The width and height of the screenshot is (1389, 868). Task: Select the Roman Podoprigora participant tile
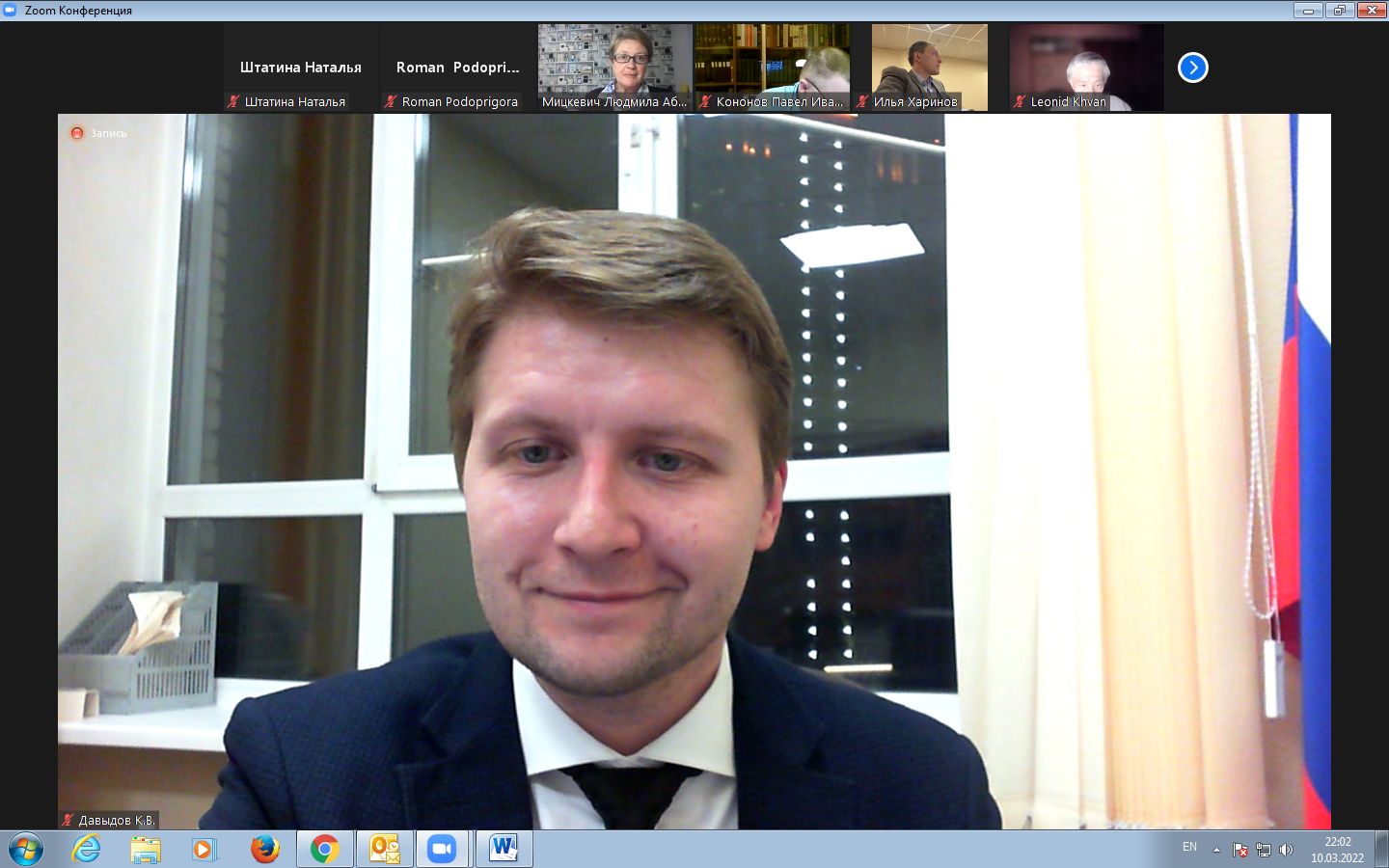[457, 68]
